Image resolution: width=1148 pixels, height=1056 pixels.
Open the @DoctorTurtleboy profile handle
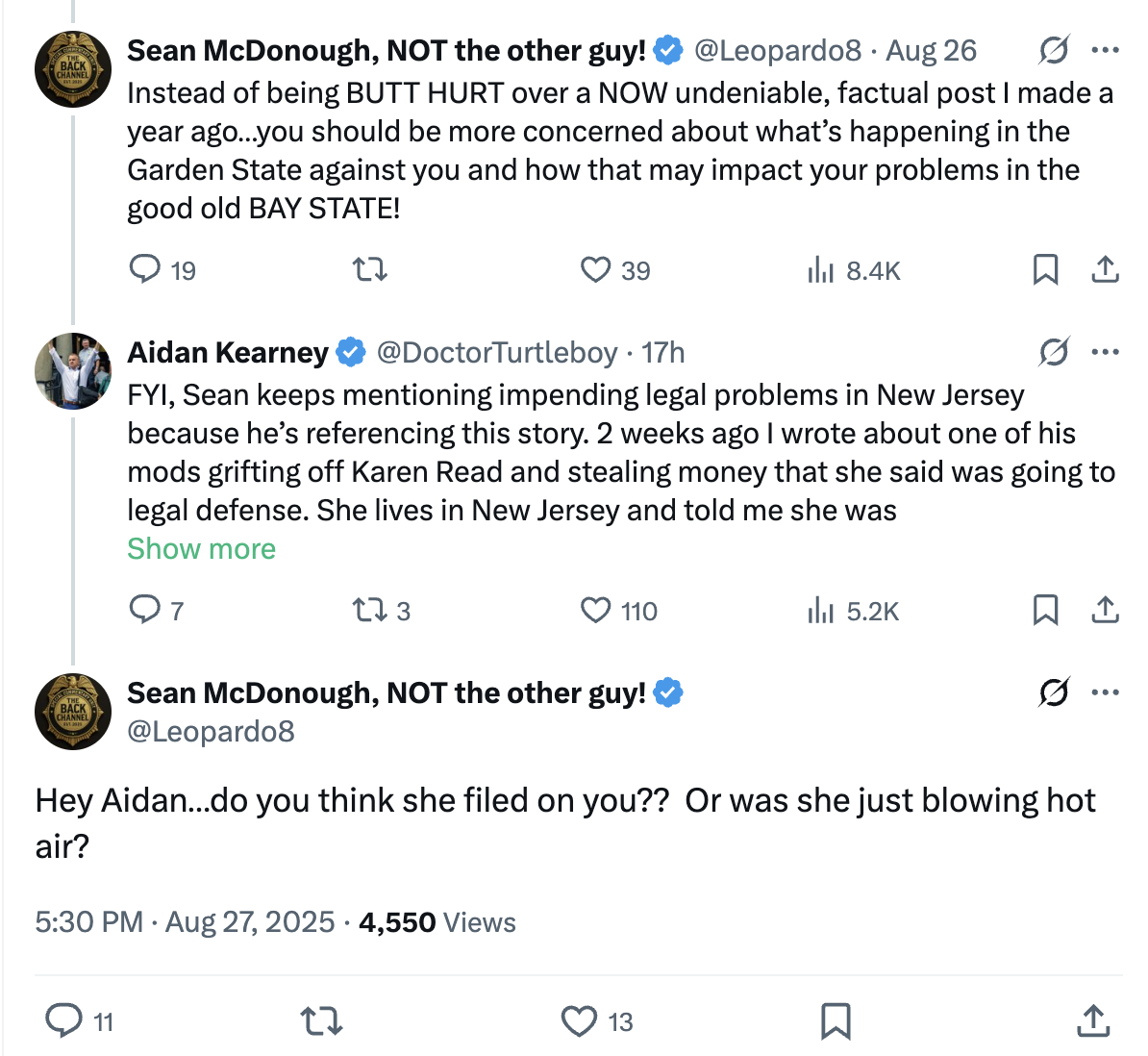point(496,353)
